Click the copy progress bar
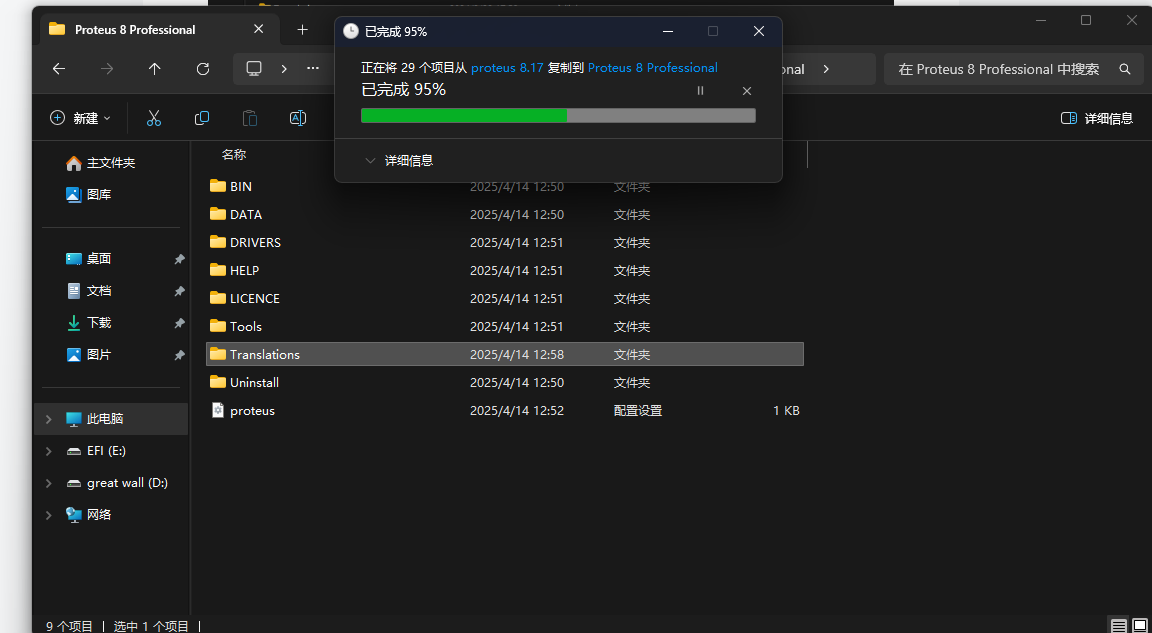The image size is (1152, 633). point(558,115)
